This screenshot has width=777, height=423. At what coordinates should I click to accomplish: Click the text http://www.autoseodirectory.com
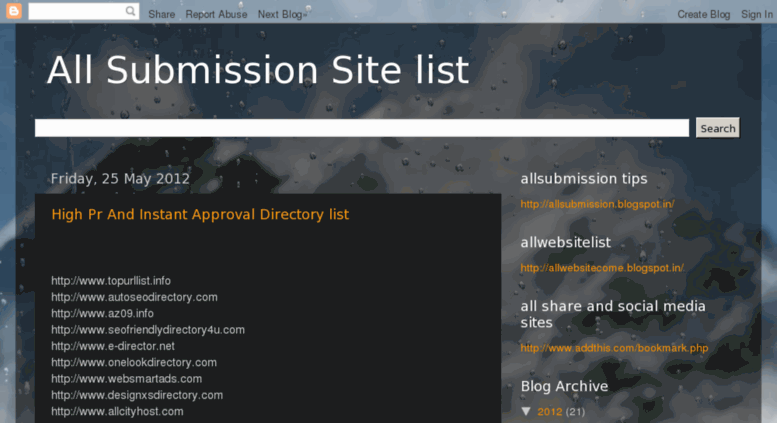coord(134,297)
